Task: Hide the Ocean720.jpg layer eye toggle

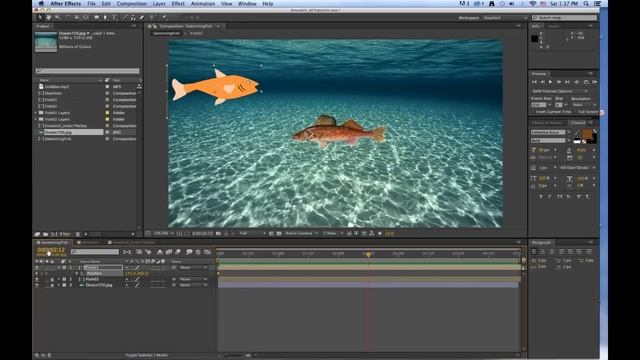Action: pyautogui.click(x=37, y=285)
